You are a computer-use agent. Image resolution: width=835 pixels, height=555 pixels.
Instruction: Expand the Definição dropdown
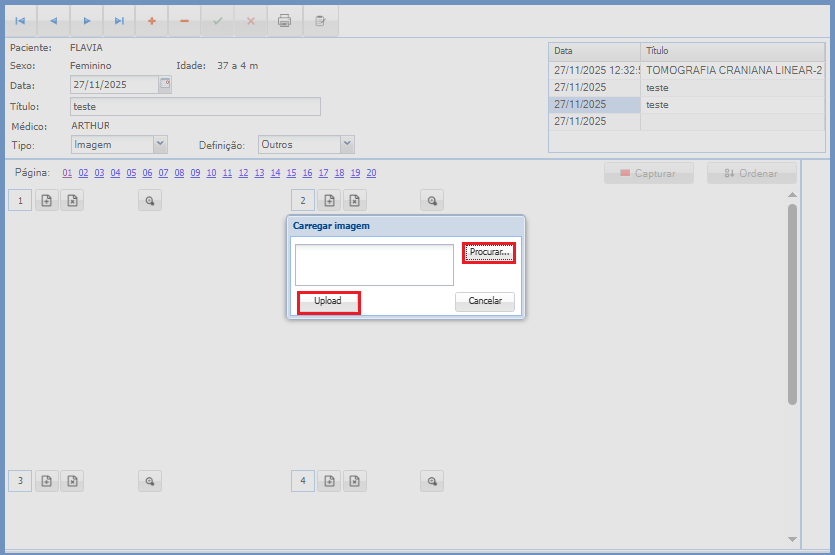point(347,145)
